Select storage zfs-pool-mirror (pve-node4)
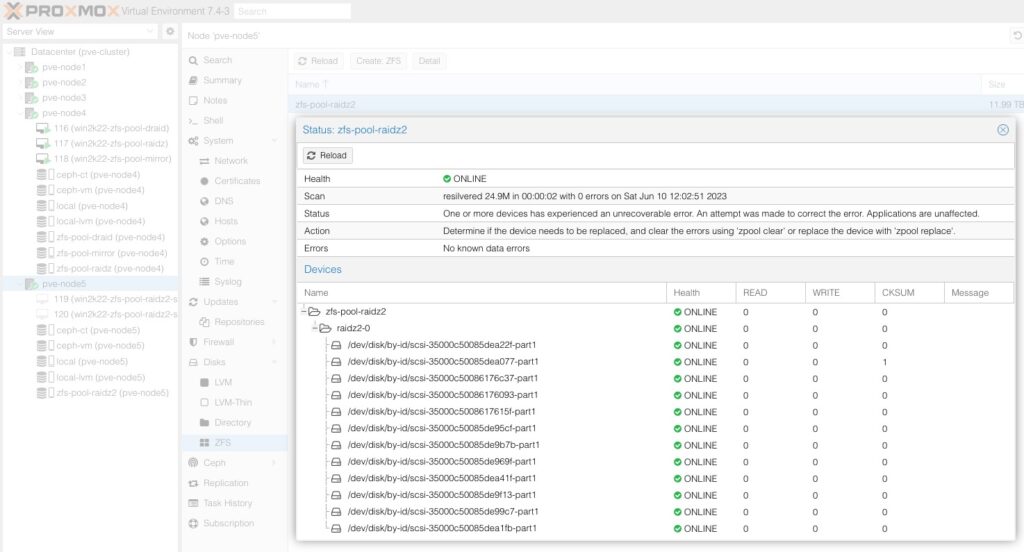 click(111, 253)
